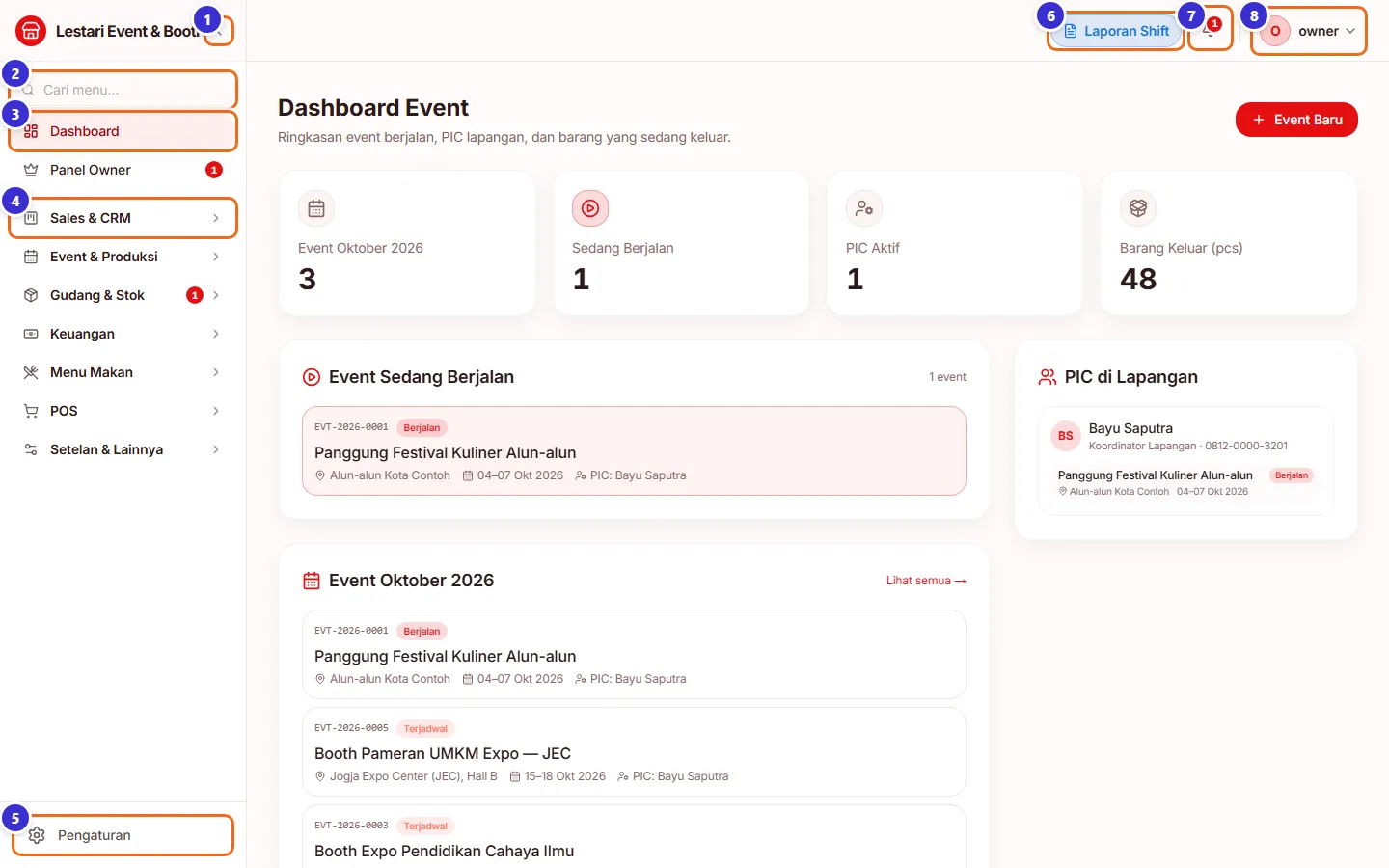1389x868 pixels.
Task: Expand the Sales & CRM submenu chevron
Action: click(x=216, y=218)
